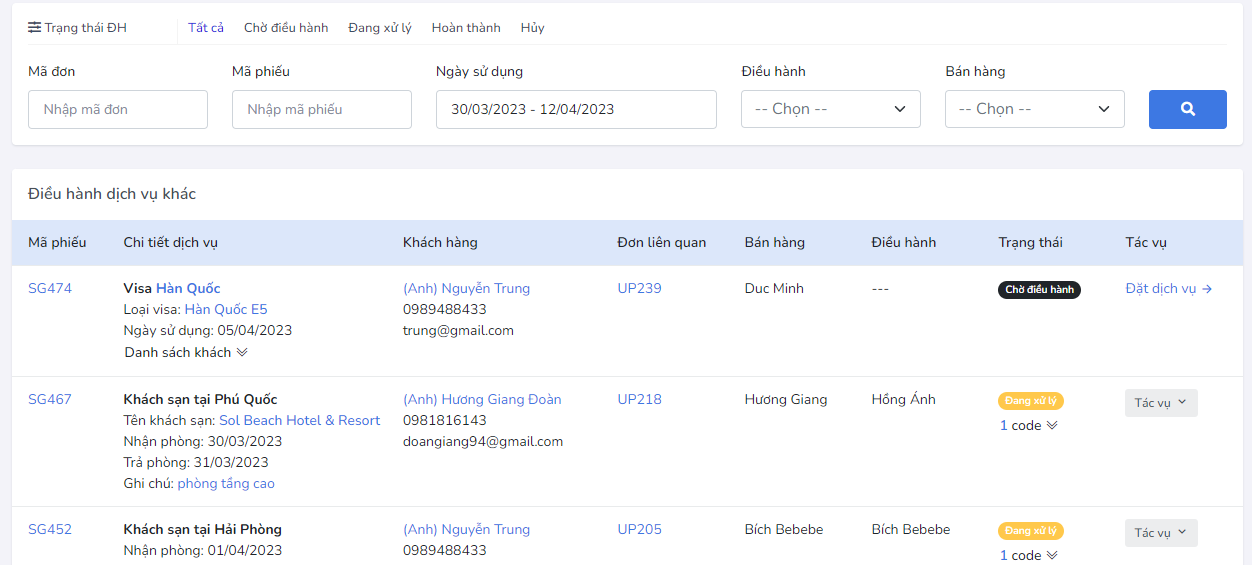1252x565 pixels.
Task: Expand Danh sách khách for SG474
Action: 186,352
